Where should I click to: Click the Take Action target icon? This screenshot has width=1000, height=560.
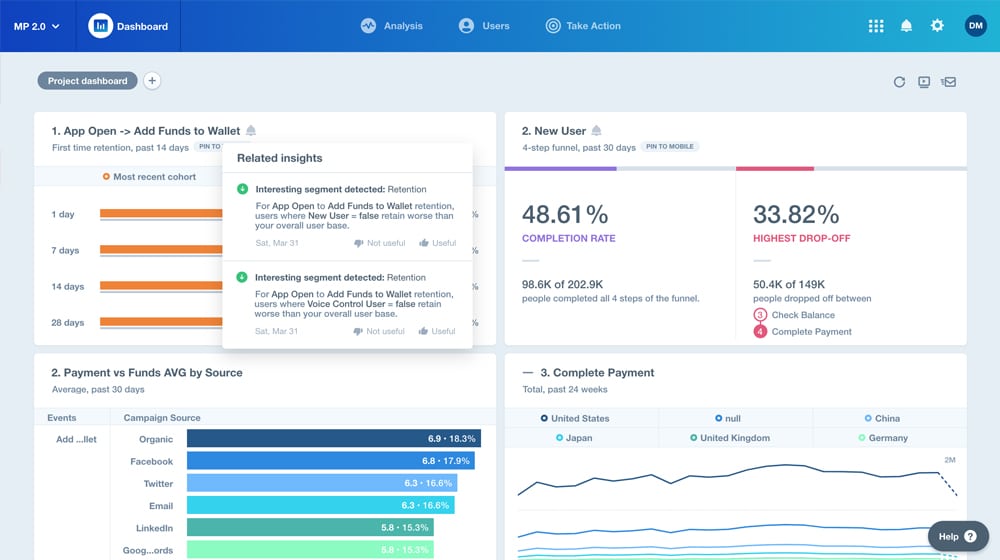tap(553, 26)
